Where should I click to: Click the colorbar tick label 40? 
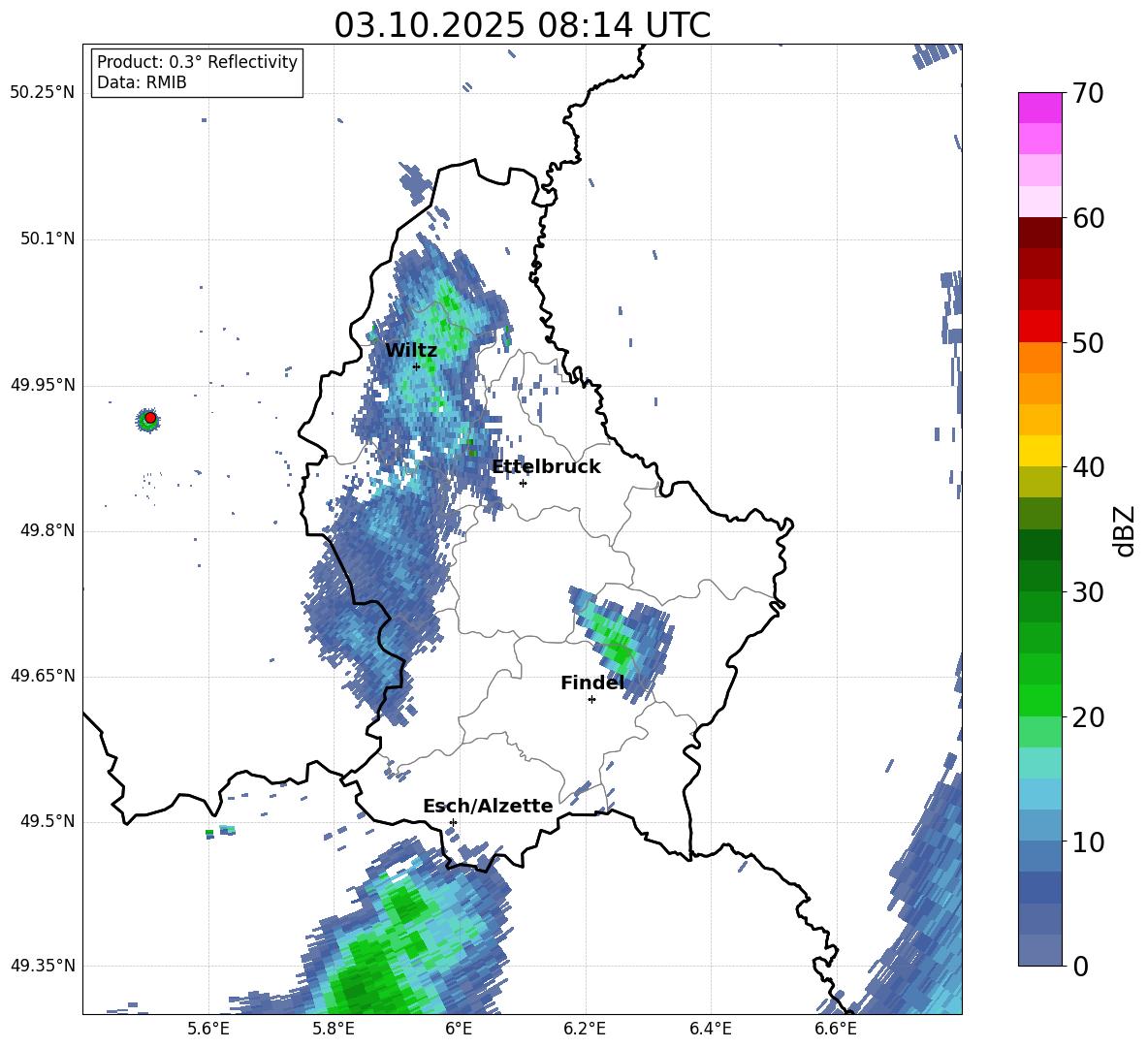tap(1088, 467)
